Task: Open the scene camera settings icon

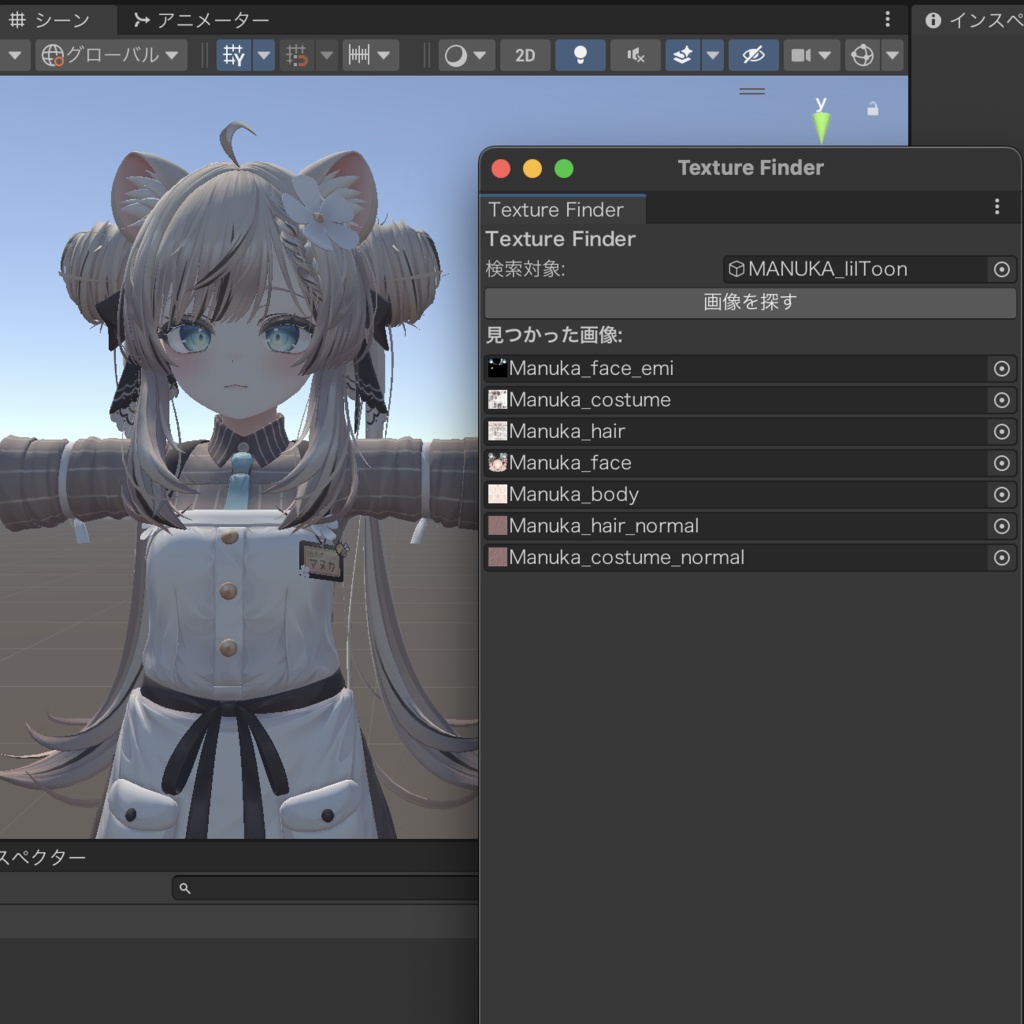Action: (x=804, y=55)
